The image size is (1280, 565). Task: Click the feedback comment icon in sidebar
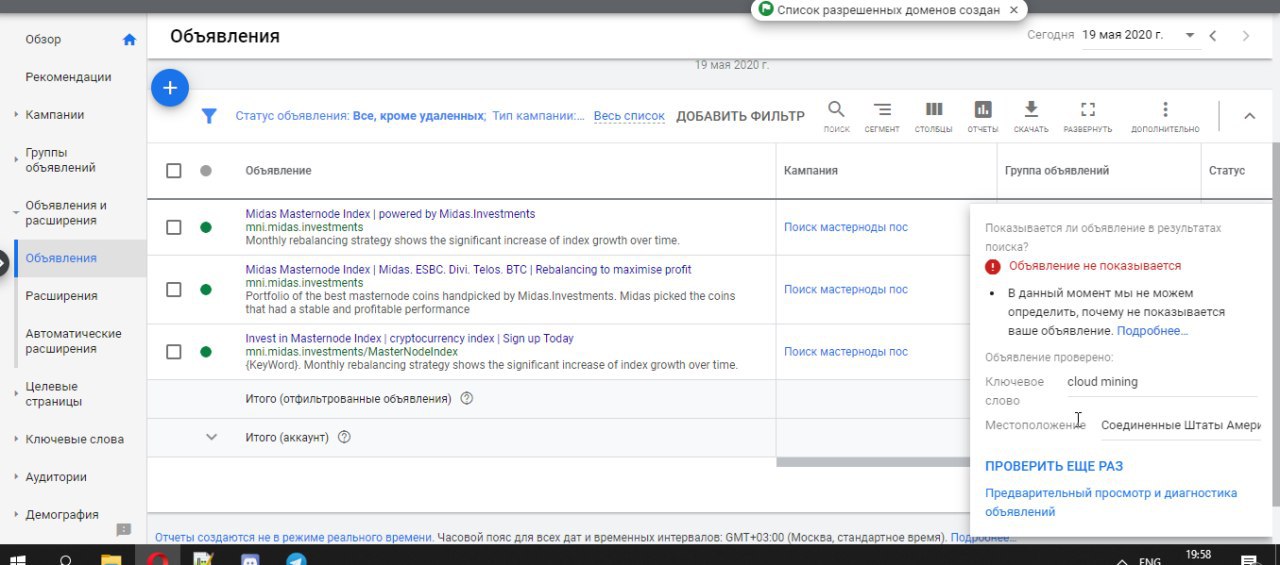tap(124, 529)
